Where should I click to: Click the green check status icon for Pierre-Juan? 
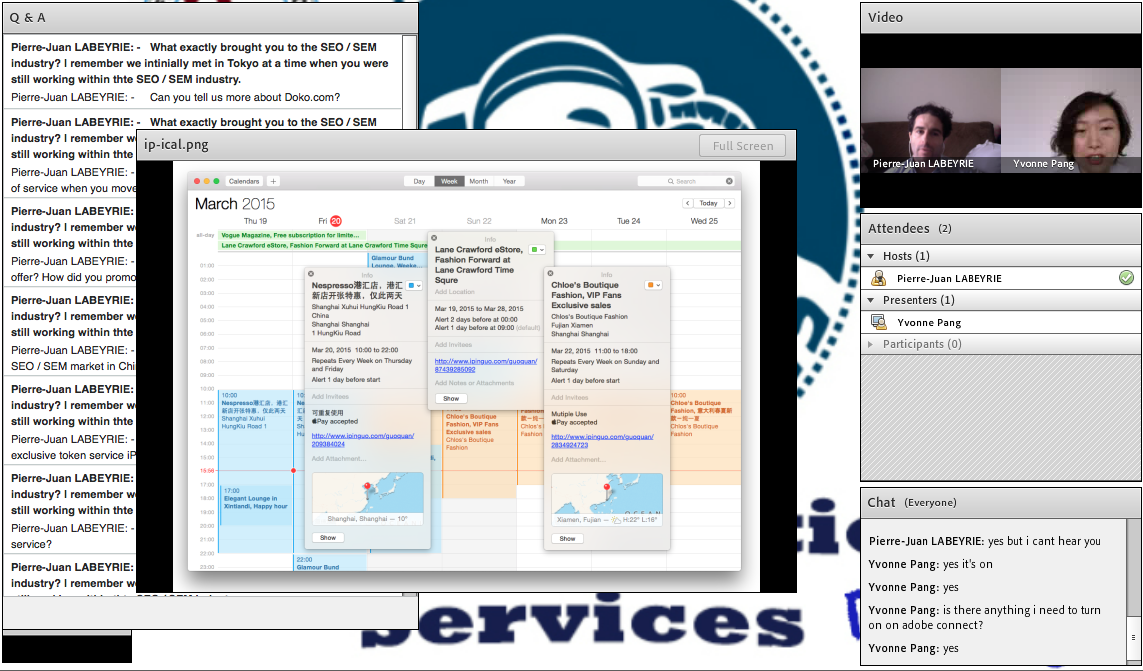[x=1126, y=278]
